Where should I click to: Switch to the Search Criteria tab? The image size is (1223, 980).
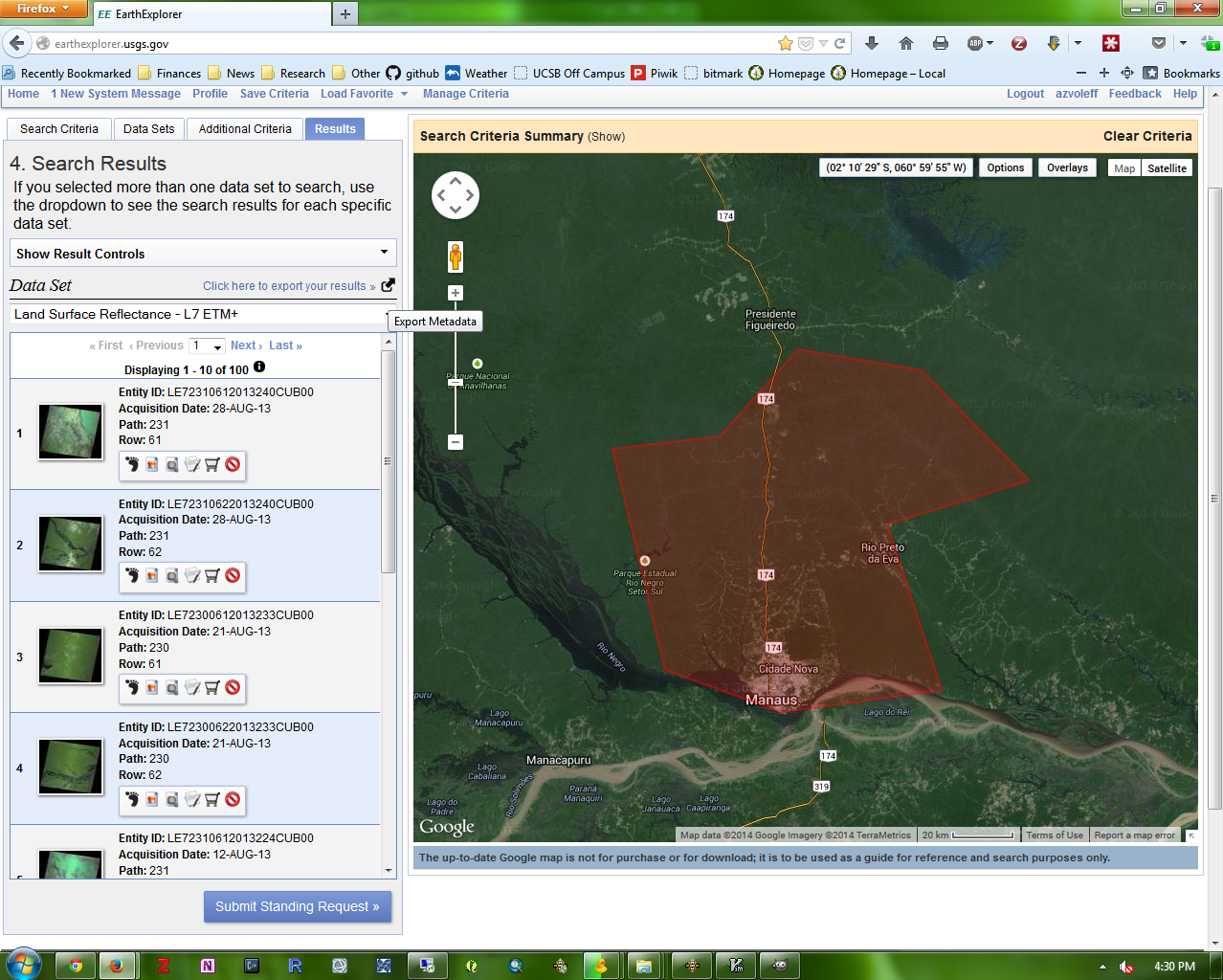(x=59, y=129)
